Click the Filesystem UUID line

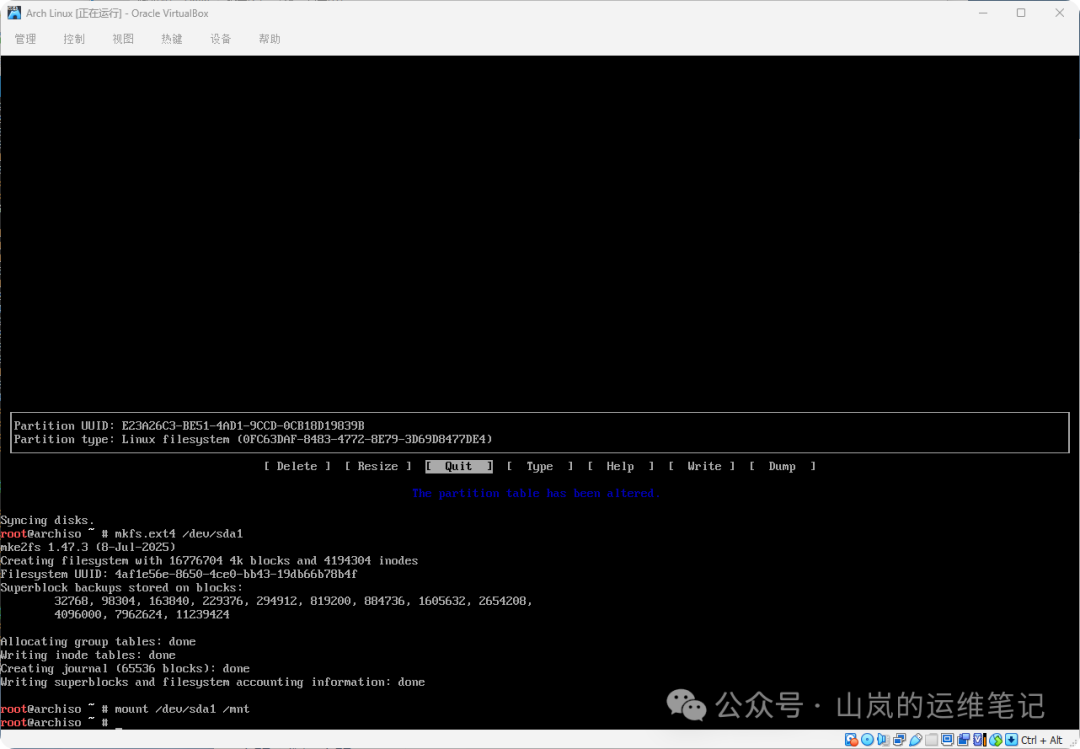tap(179, 574)
